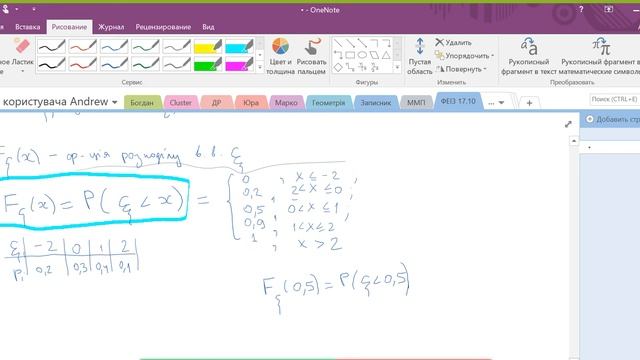
Task: Pick the thin green pen
Action: coord(146,46)
